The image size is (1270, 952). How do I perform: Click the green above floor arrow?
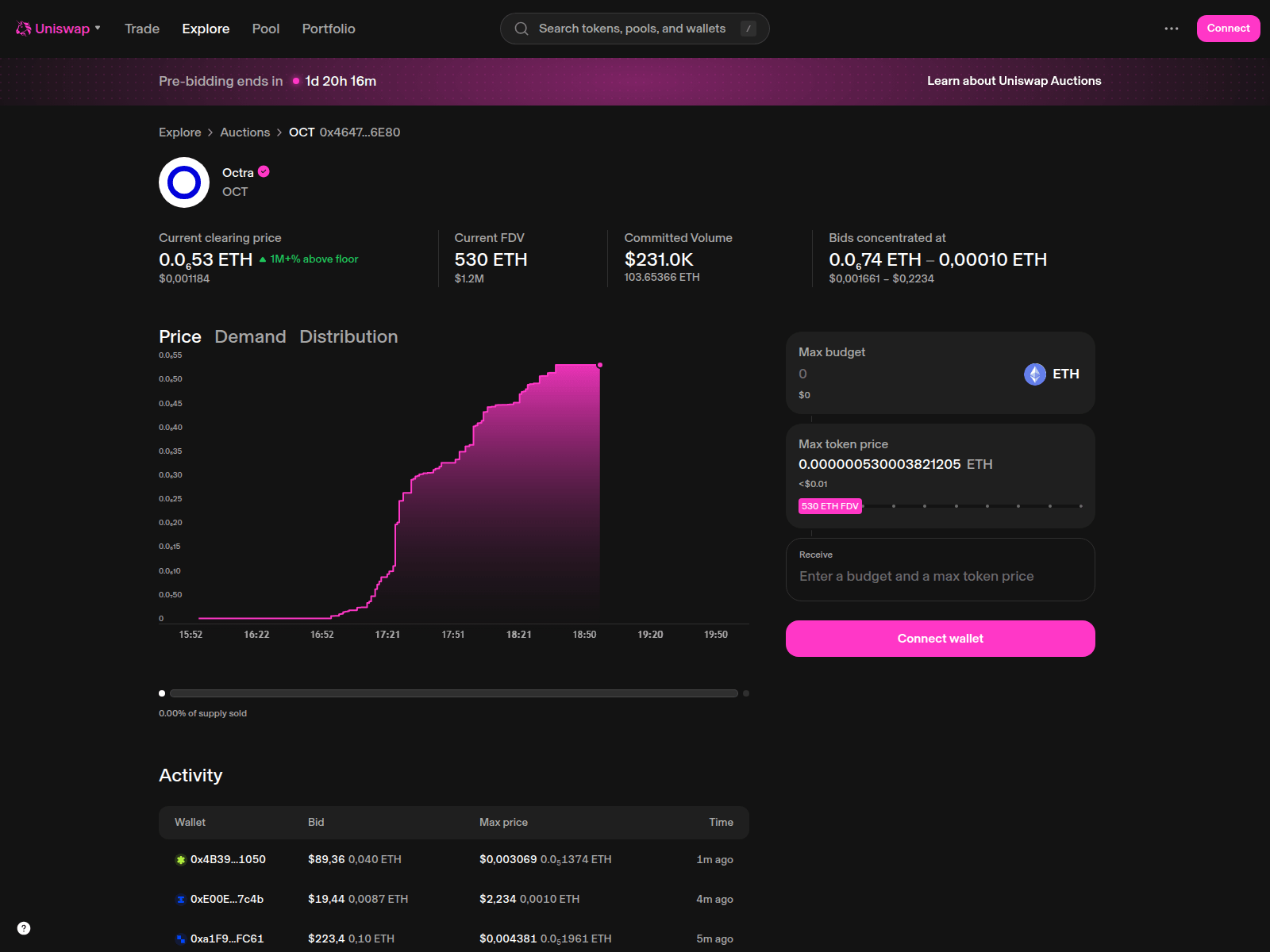pyautogui.click(x=263, y=259)
